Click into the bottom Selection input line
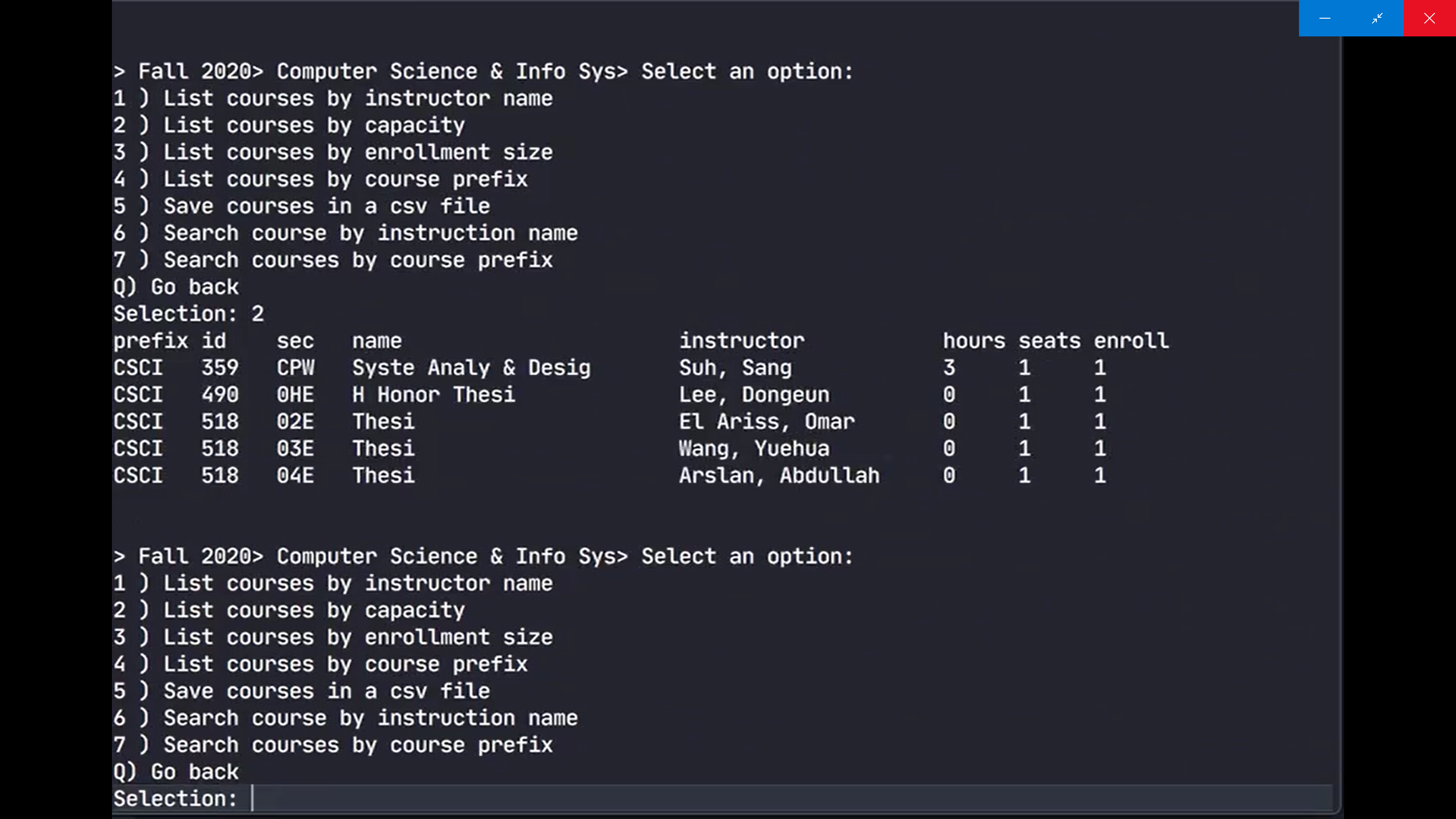 (x=723, y=799)
